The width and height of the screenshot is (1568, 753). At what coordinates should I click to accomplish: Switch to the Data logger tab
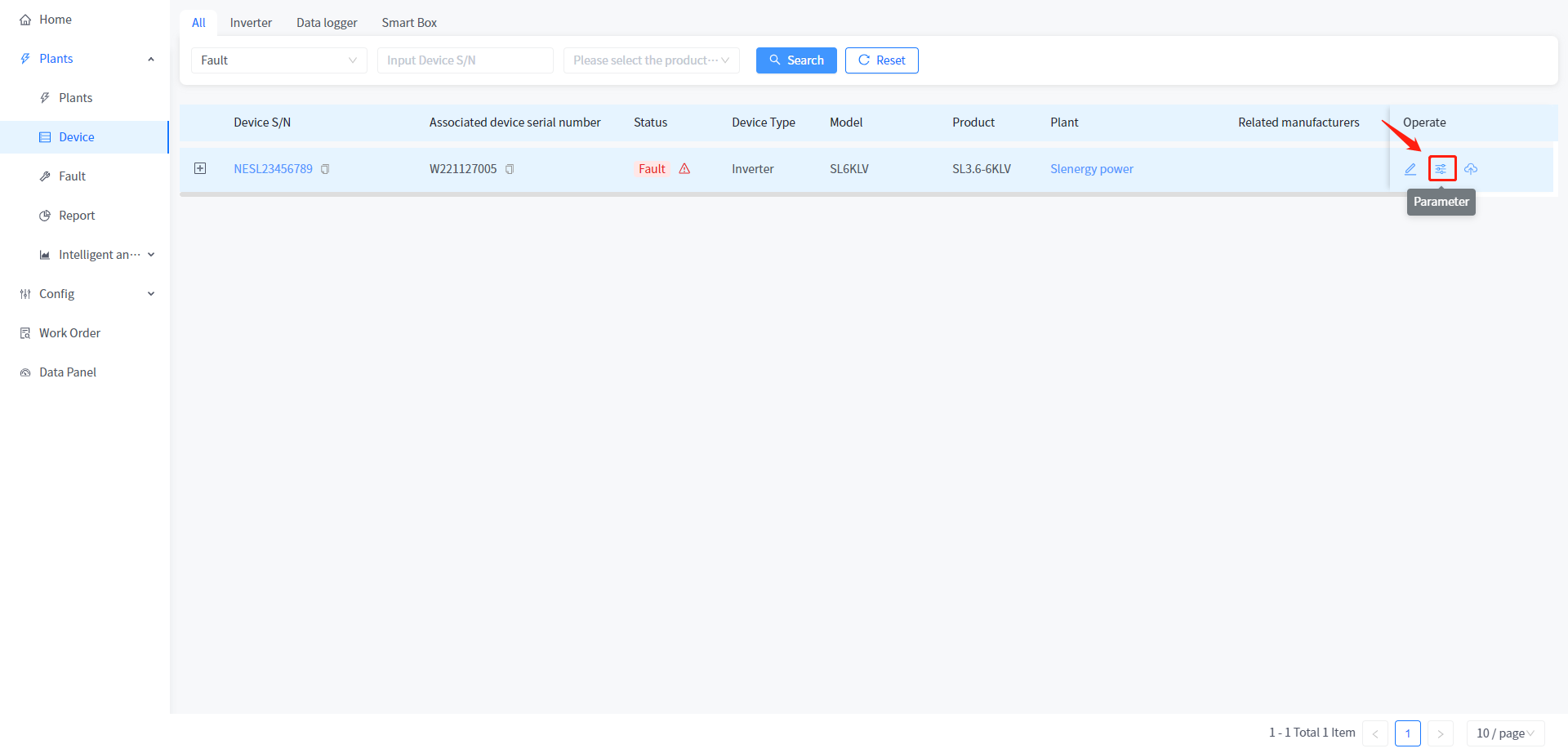[327, 23]
